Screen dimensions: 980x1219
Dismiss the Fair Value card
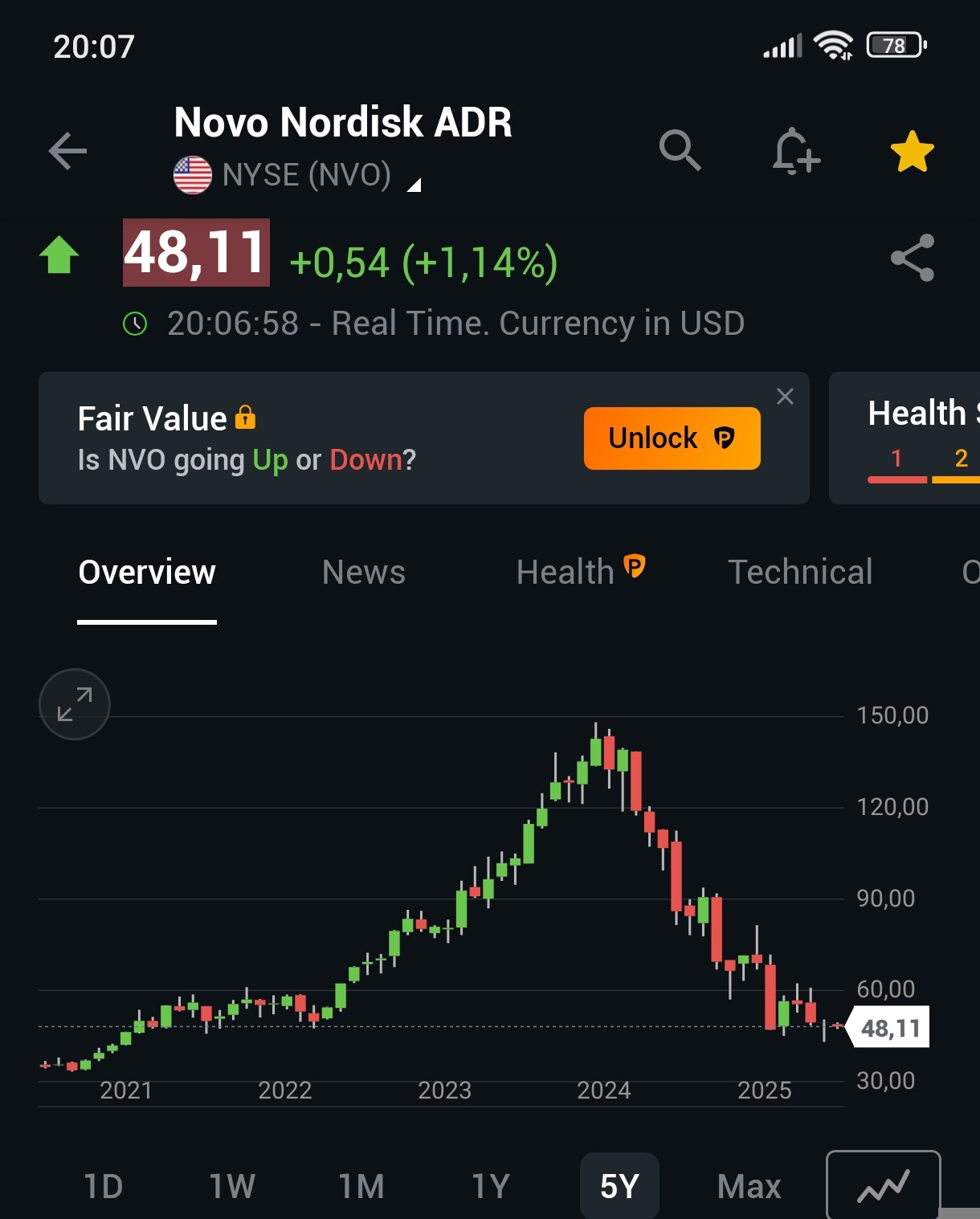785,396
